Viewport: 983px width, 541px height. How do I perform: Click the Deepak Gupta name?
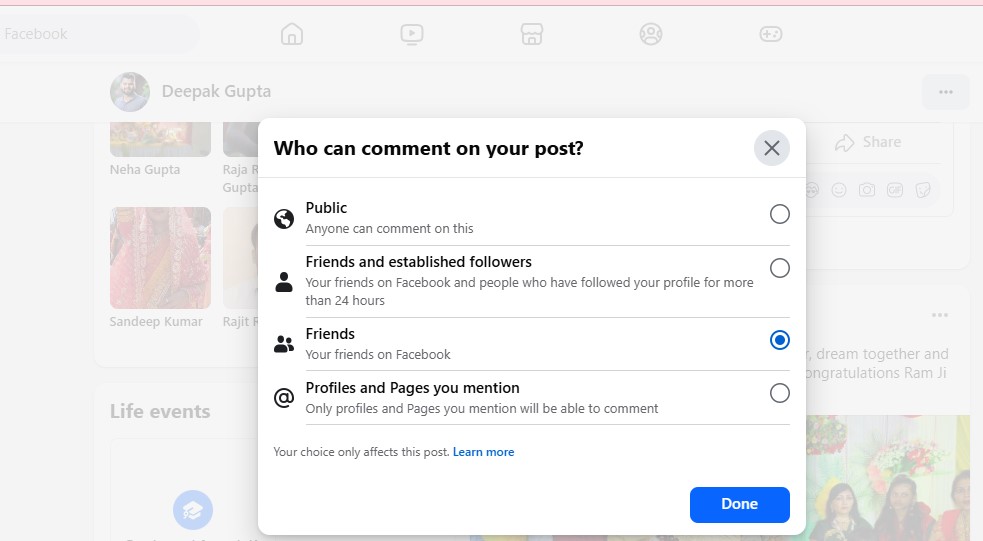point(216,92)
